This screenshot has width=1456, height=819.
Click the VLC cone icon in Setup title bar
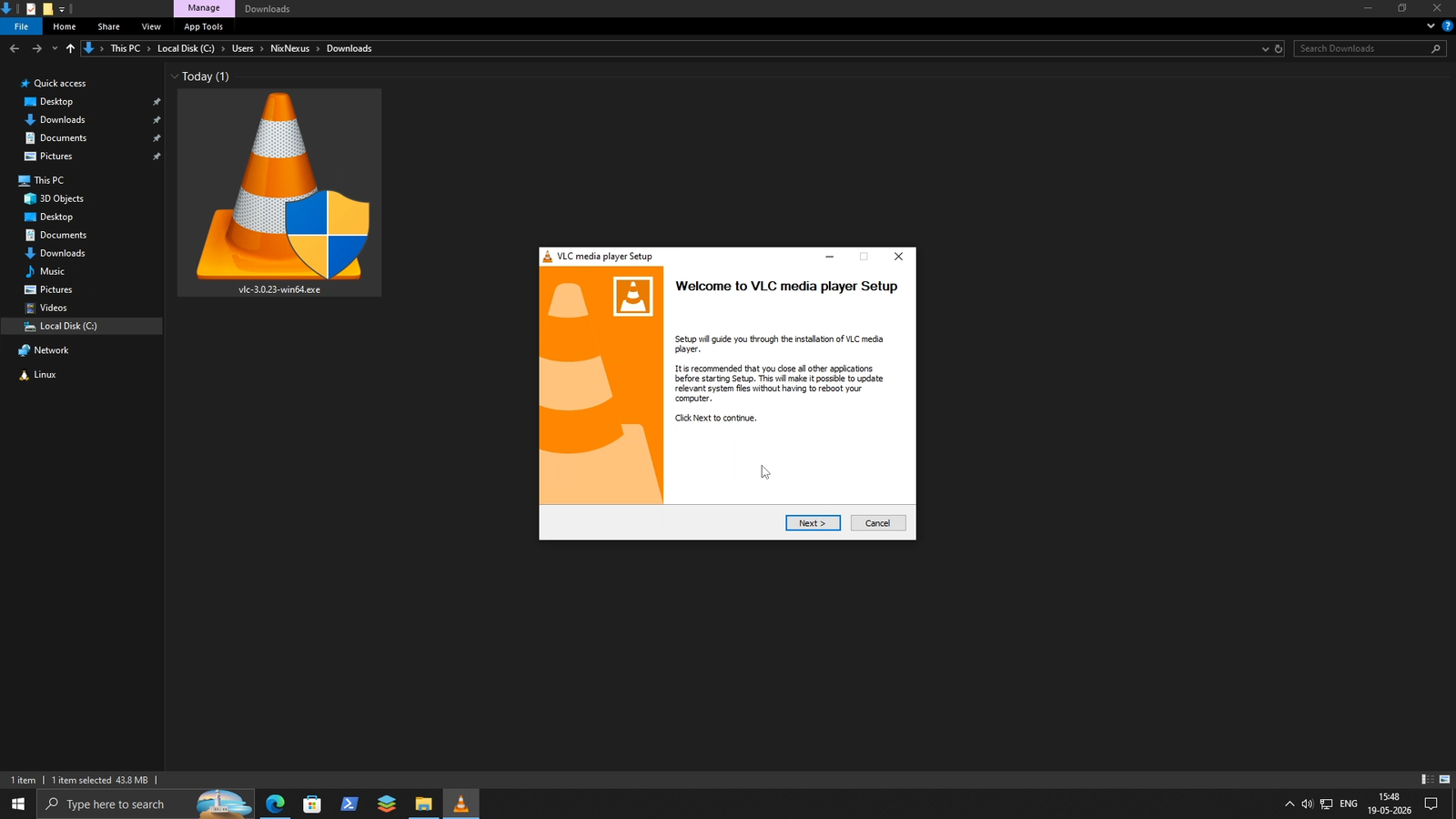pyautogui.click(x=548, y=257)
